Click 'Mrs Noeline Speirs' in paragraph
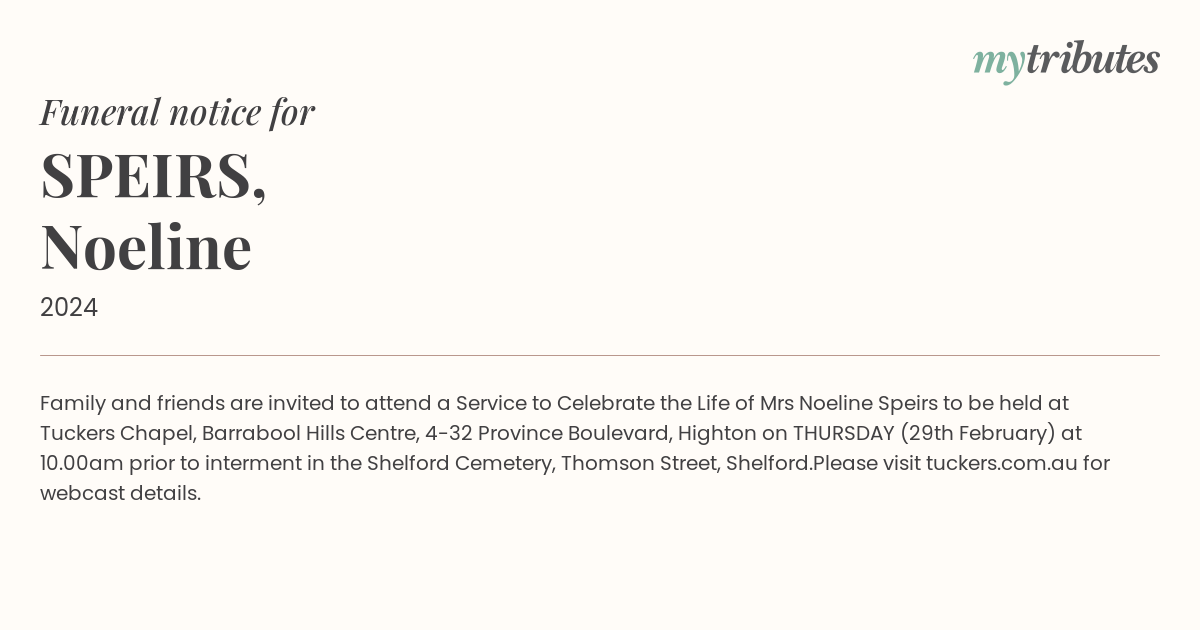This screenshot has width=1200, height=630. click(x=849, y=403)
